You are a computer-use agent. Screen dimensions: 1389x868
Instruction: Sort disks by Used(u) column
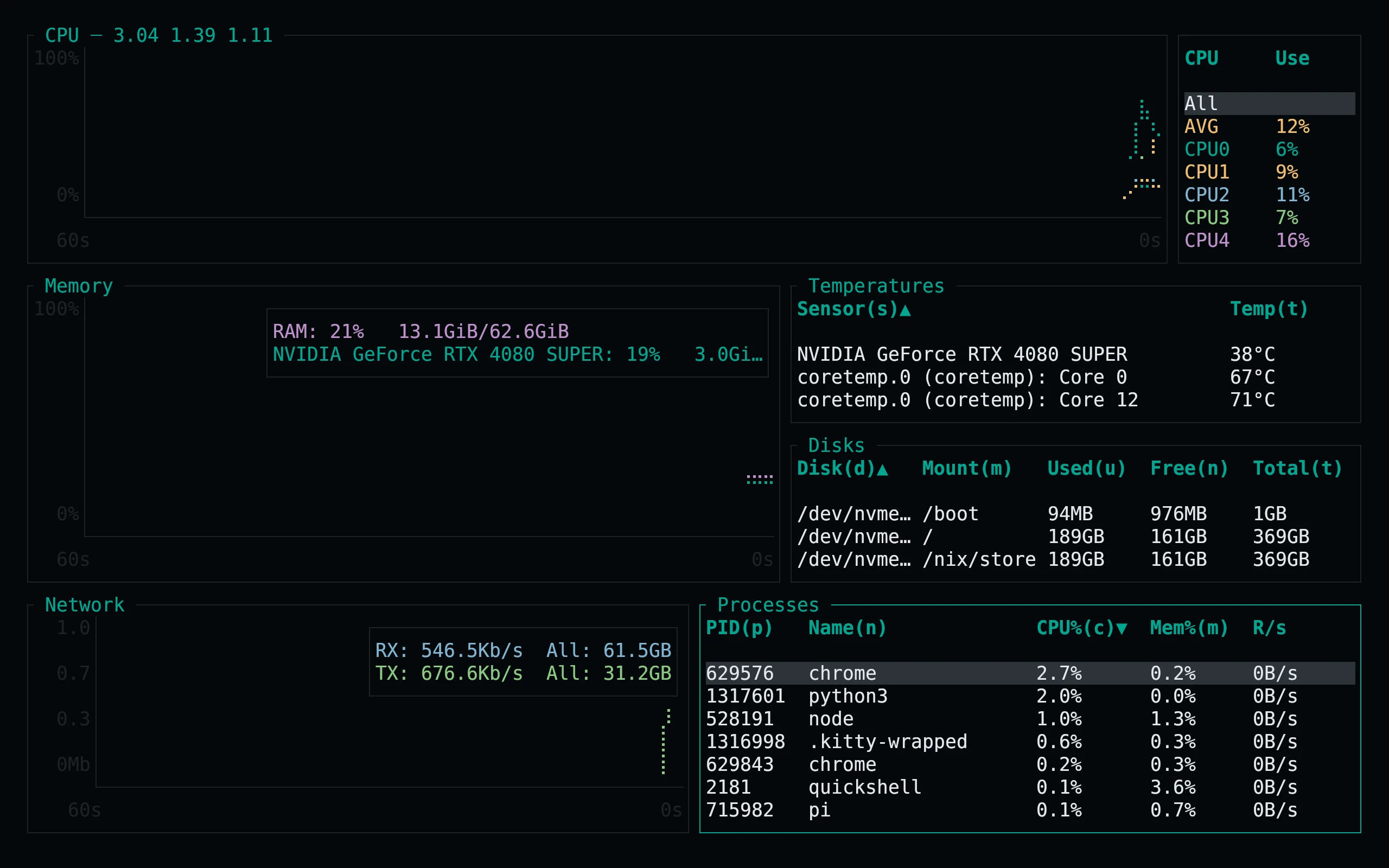pos(1087,468)
